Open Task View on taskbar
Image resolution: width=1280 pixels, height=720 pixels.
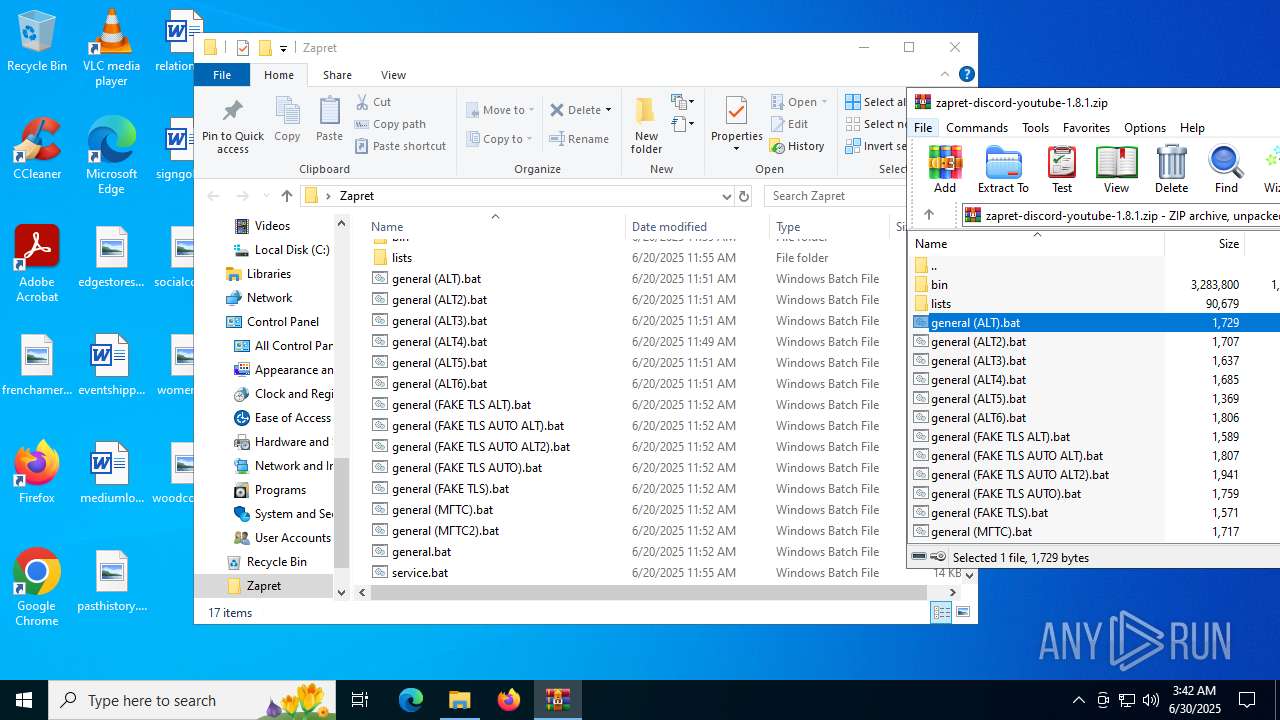pyautogui.click(x=361, y=700)
